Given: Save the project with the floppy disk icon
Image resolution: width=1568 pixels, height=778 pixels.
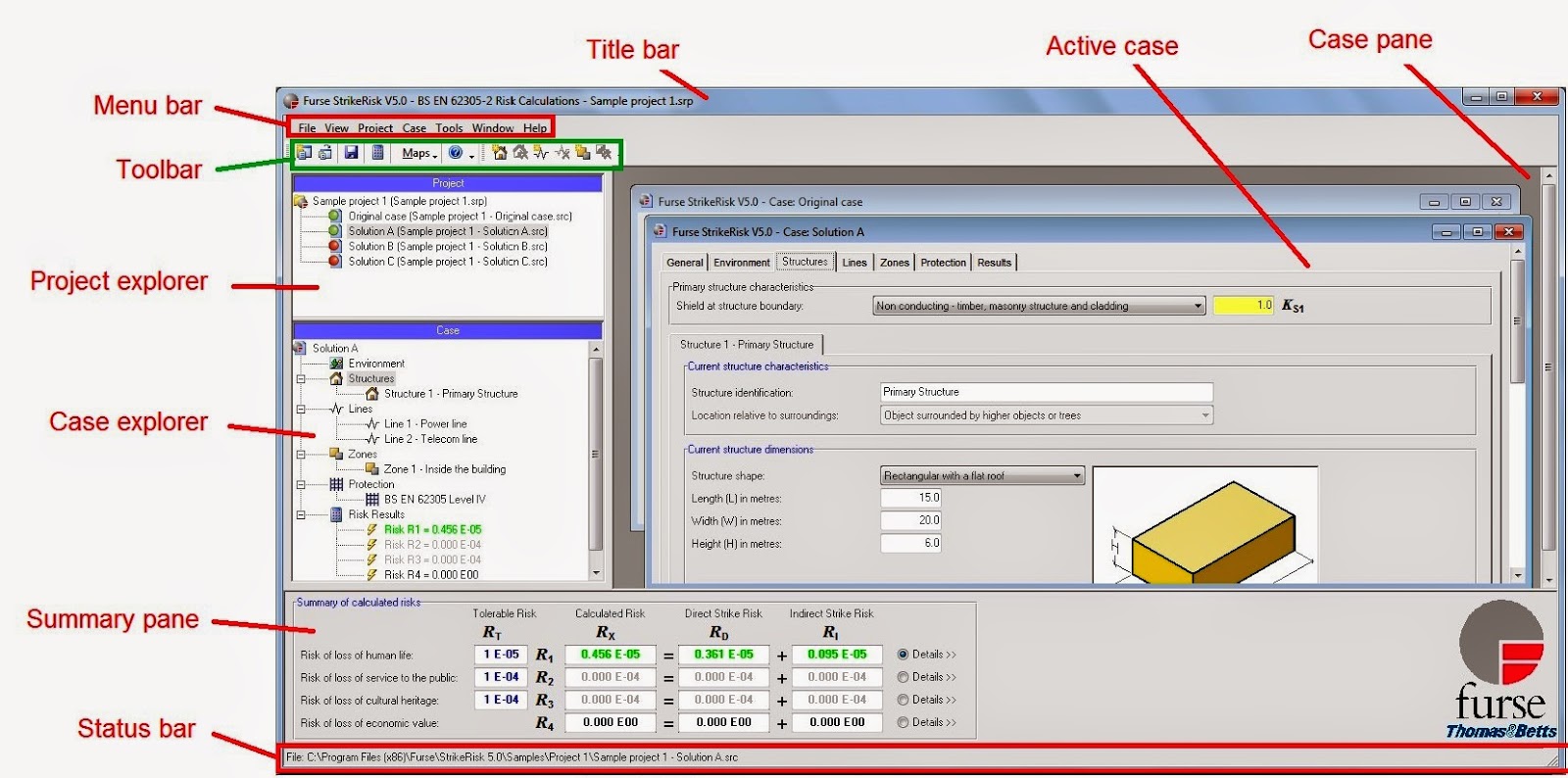Looking at the screenshot, I should click(x=351, y=152).
